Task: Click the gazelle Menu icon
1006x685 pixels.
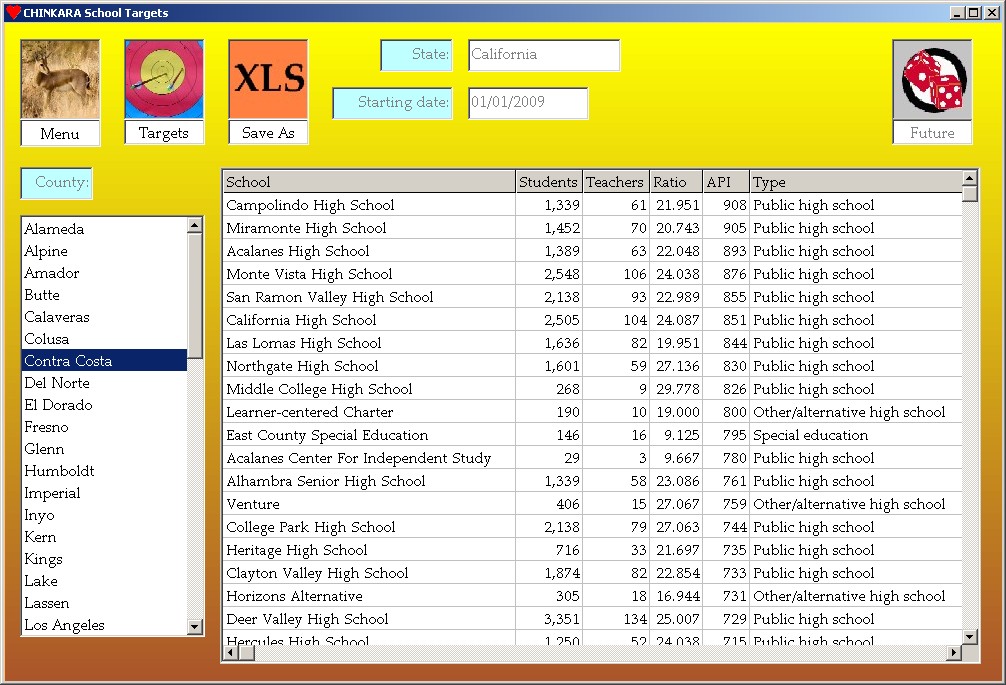Action: coord(60,80)
